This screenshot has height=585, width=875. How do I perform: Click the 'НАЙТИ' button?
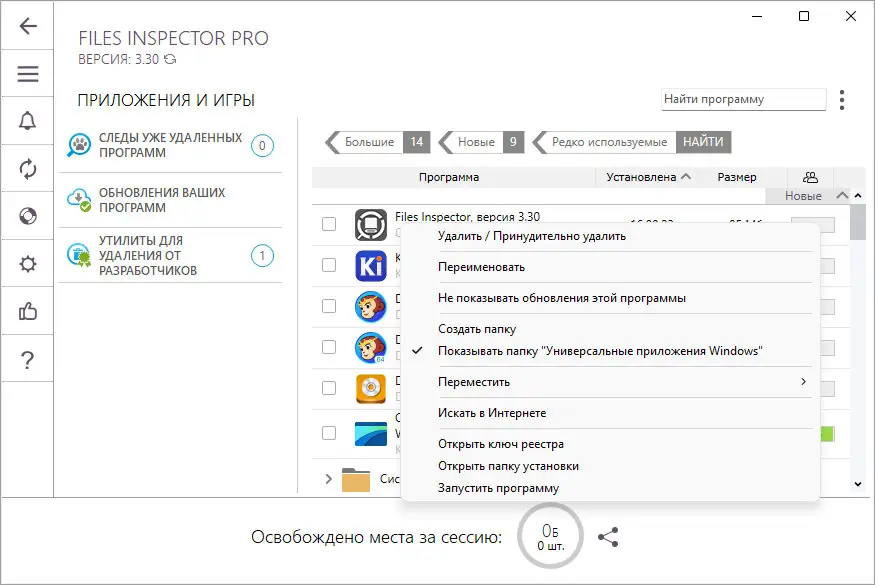click(x=703, y=142)
